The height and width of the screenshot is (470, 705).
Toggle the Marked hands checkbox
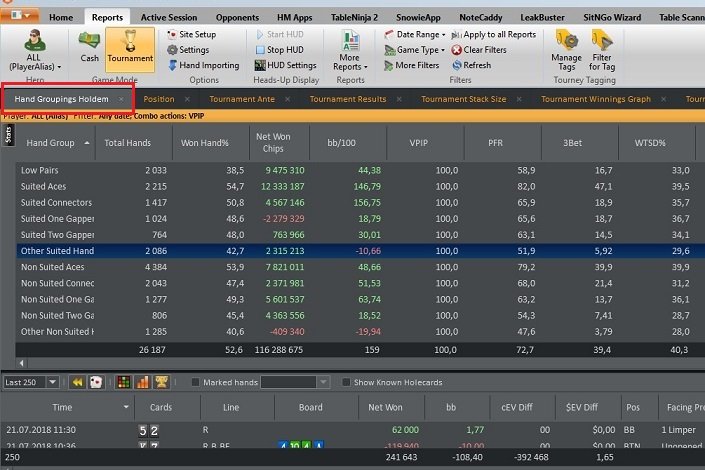pyautogui.click(x=196, y=382)
